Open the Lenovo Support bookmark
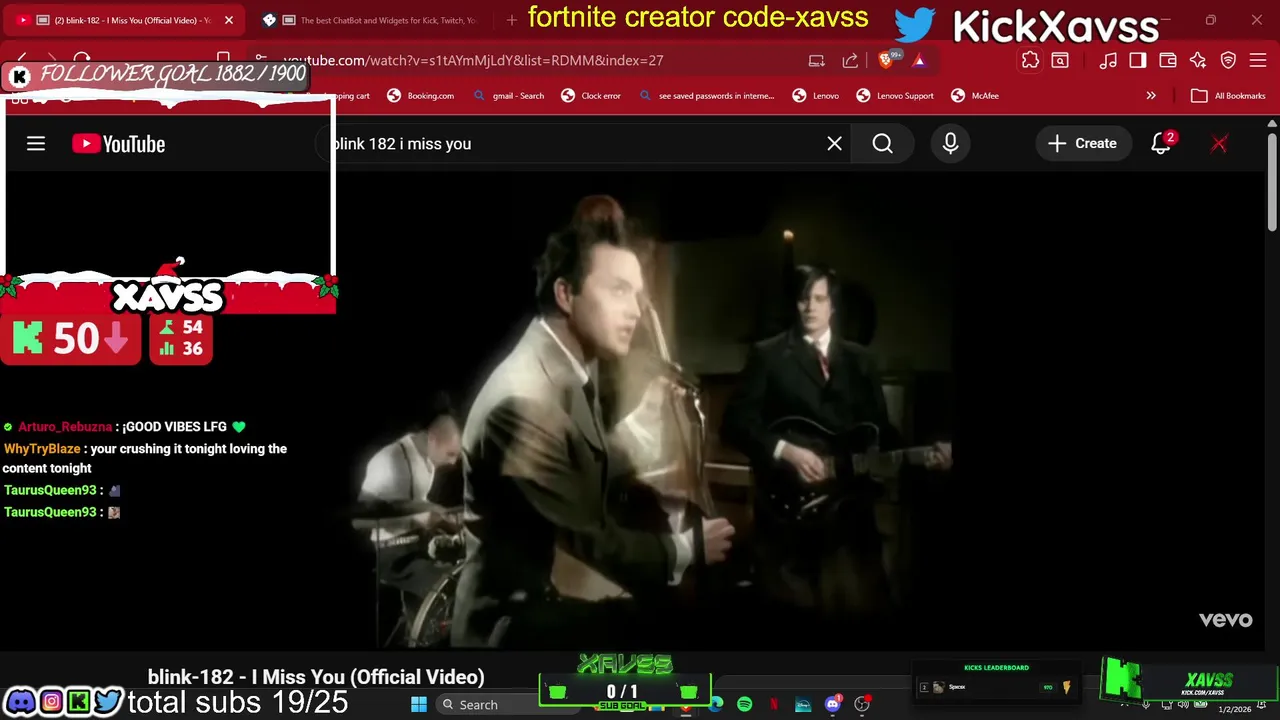The height and width of the screenshot is (720, 1280). tap(895, 96)
